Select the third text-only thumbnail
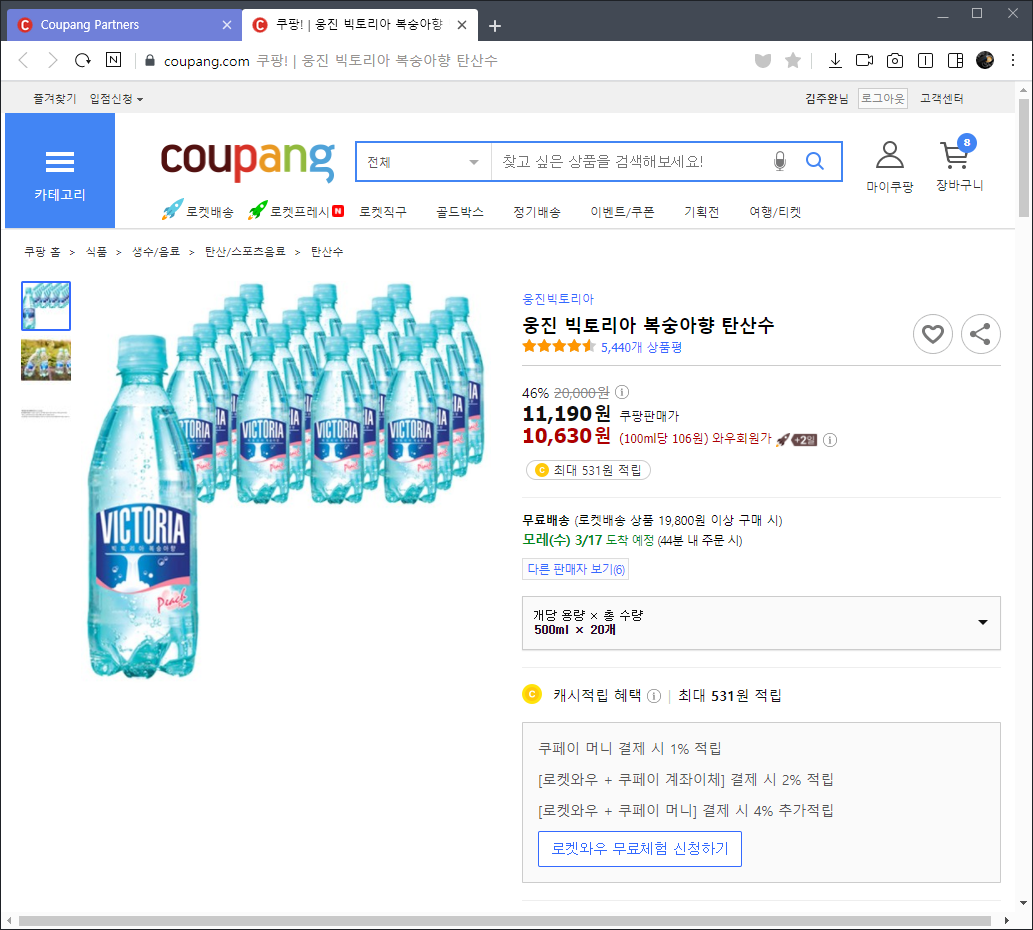The image size is (1033, 930). pos(46,414)
